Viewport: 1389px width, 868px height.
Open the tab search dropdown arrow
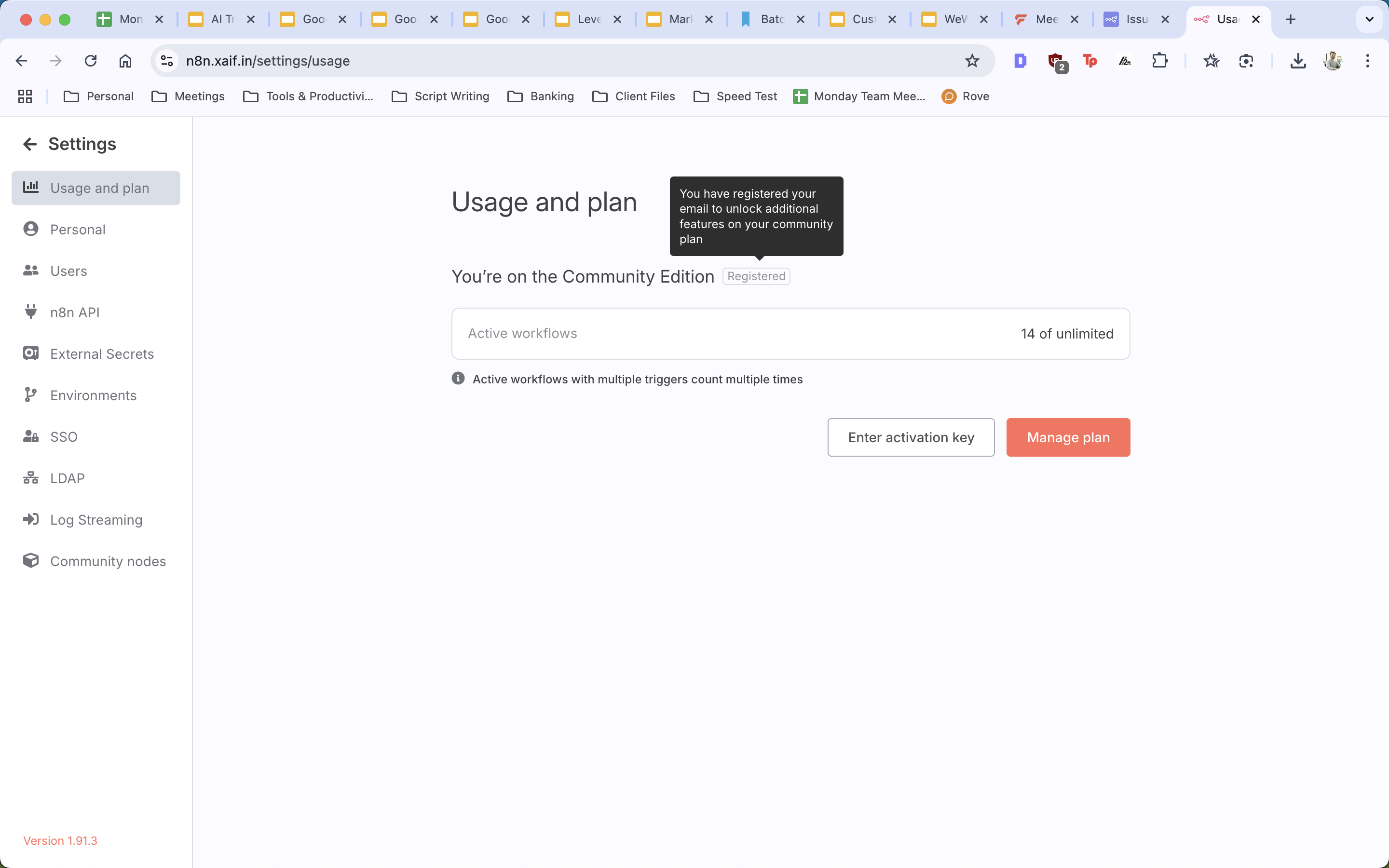tap(1370, 19)
